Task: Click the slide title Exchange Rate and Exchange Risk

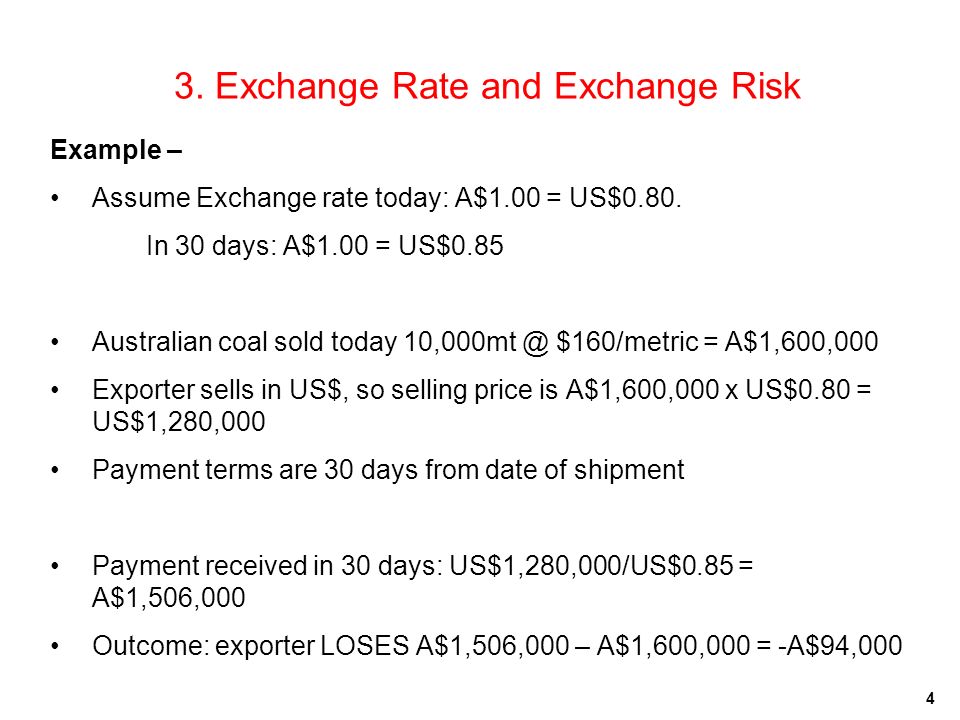Action: (x=487, y=86)
